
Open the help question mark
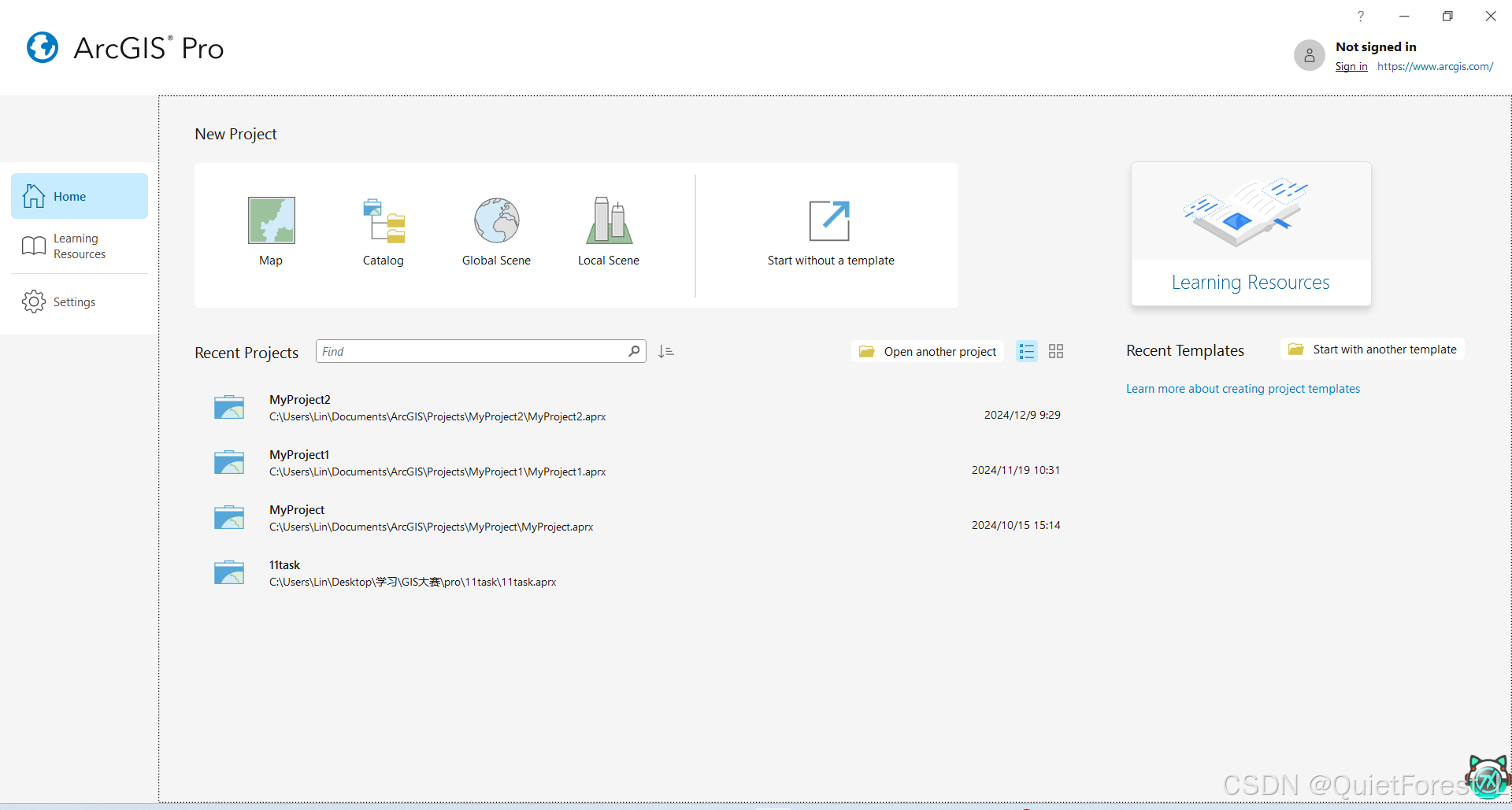click(x=1360, y=17)
